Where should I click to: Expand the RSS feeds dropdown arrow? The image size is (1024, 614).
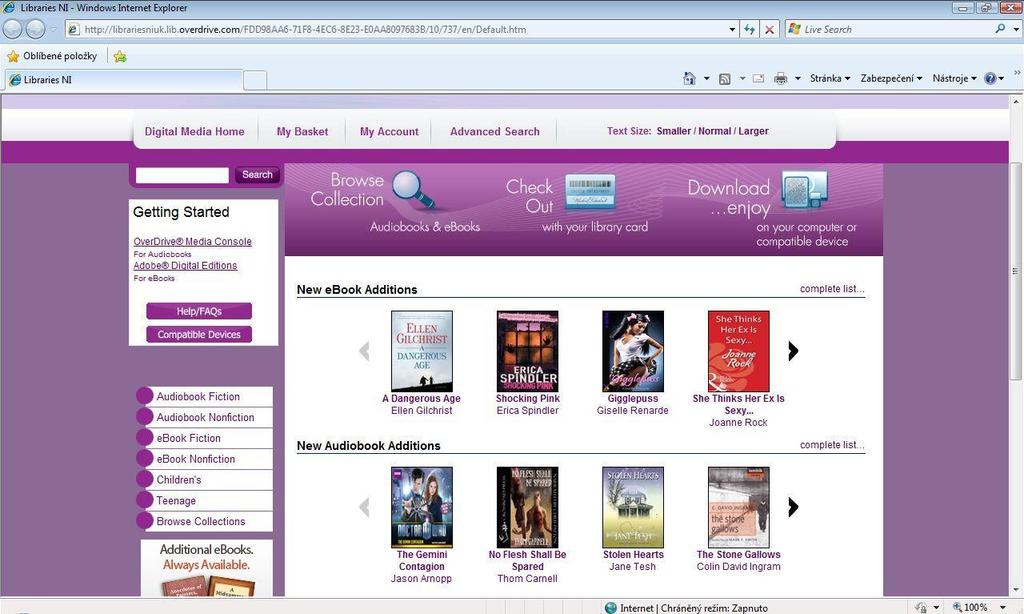(742, 78)
